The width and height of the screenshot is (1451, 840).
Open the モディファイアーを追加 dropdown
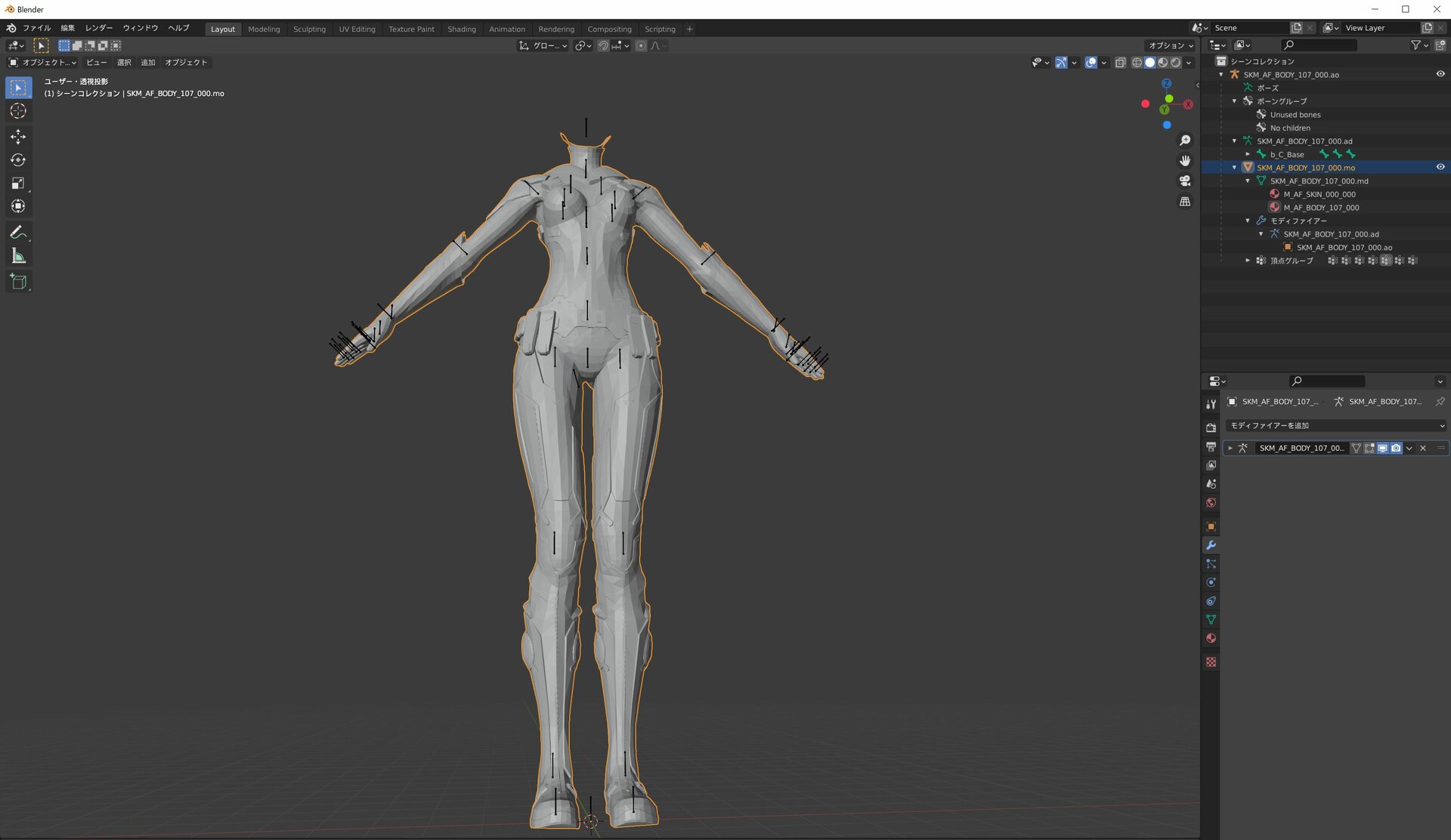click(1335, 425)
